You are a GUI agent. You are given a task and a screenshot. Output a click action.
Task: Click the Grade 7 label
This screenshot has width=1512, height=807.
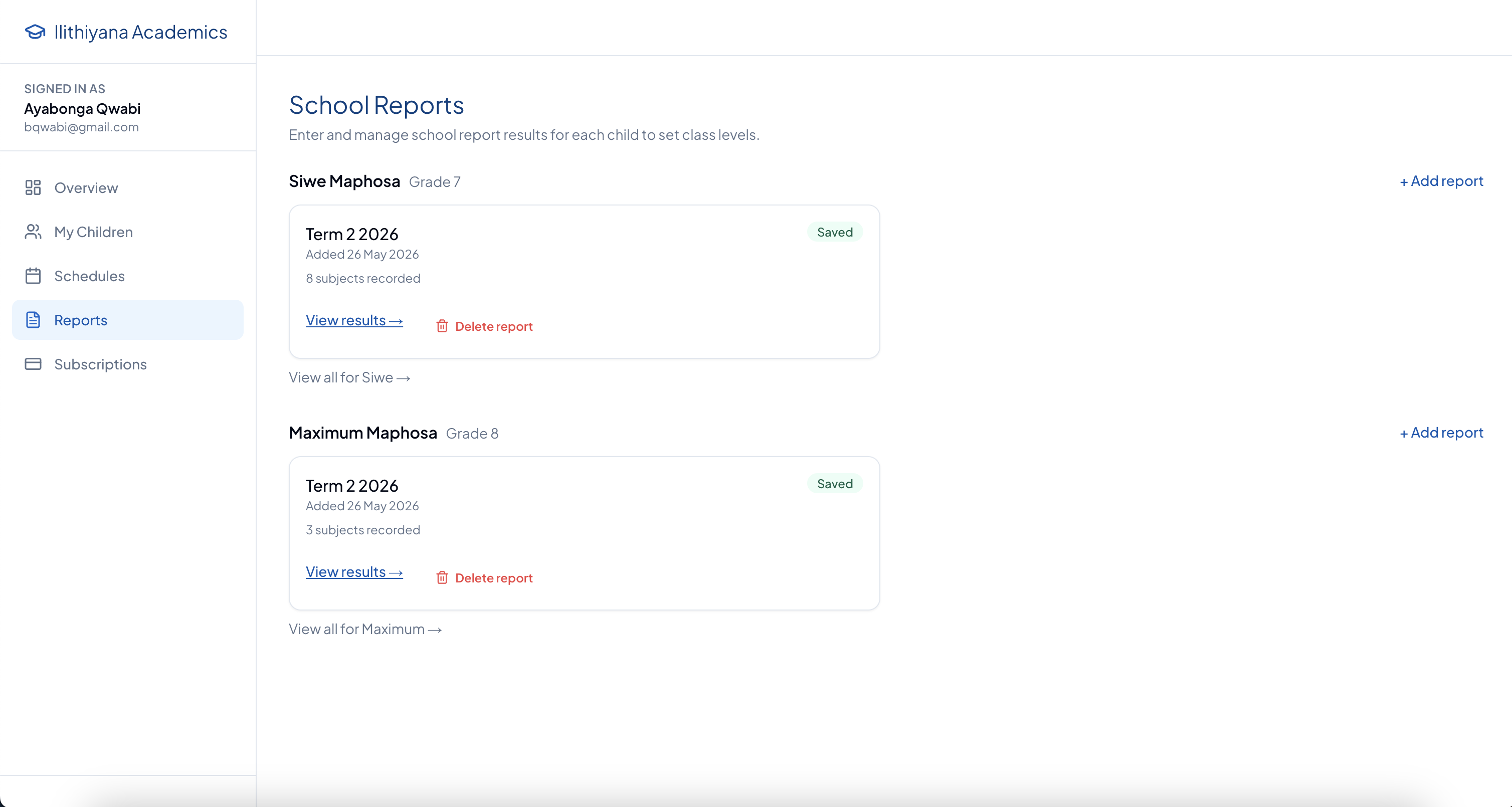tap(434, 182)
